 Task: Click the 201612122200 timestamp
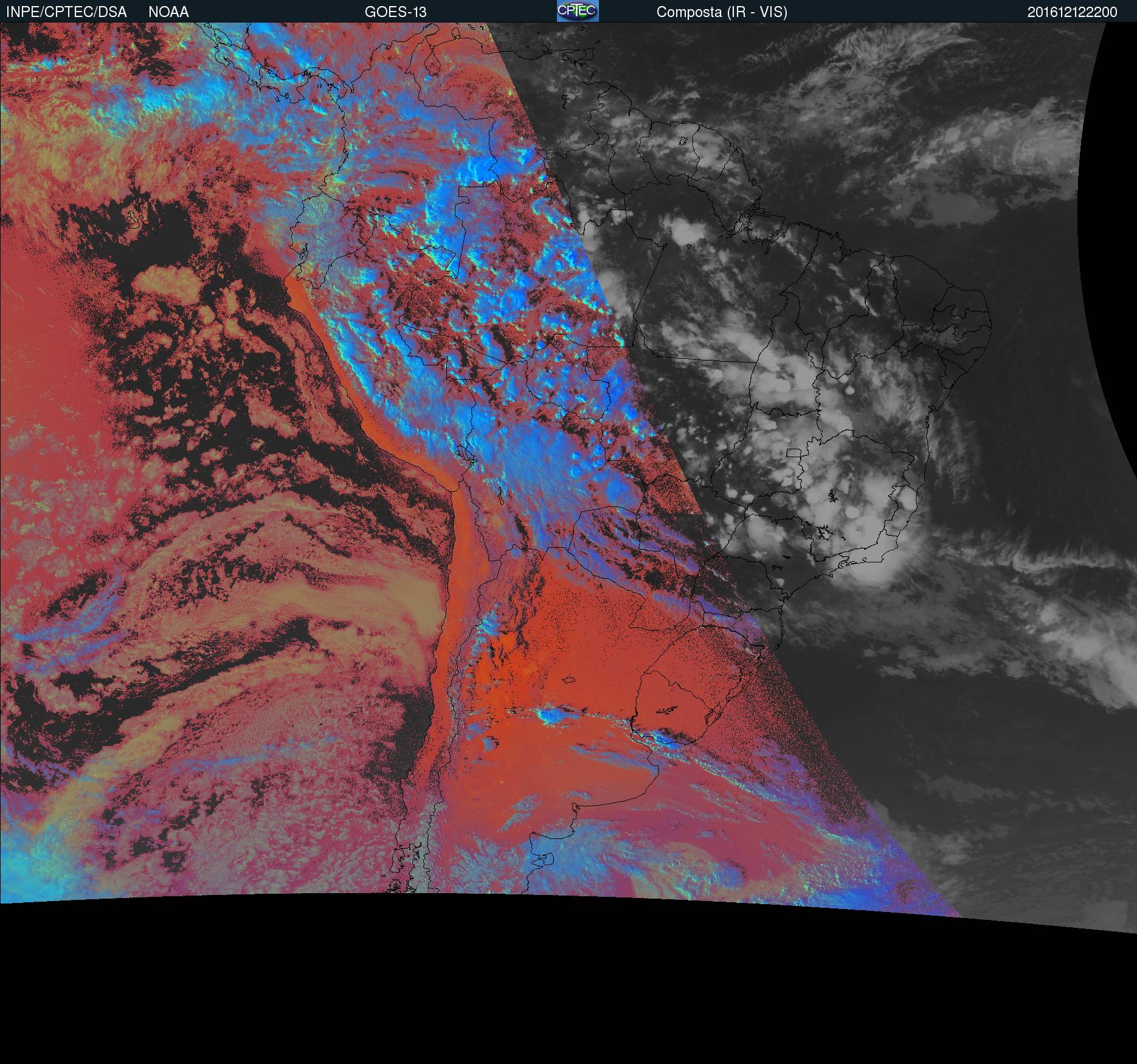tap(1072, 12)
